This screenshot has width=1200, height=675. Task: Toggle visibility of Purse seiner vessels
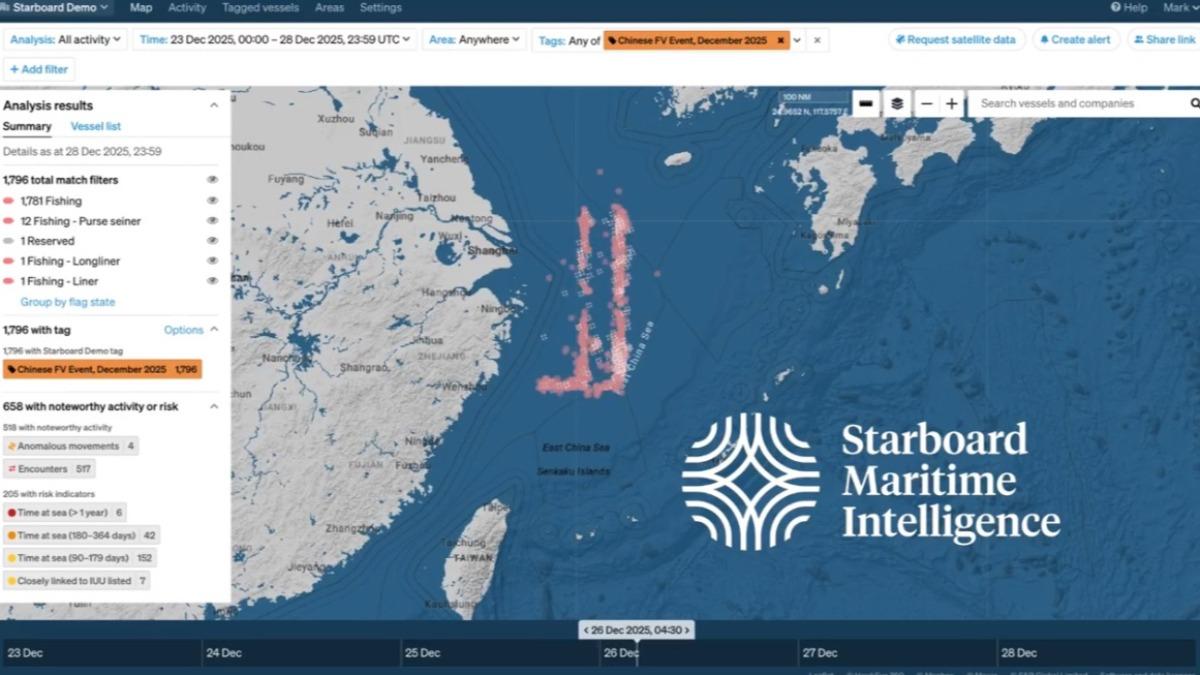point(212,221)
